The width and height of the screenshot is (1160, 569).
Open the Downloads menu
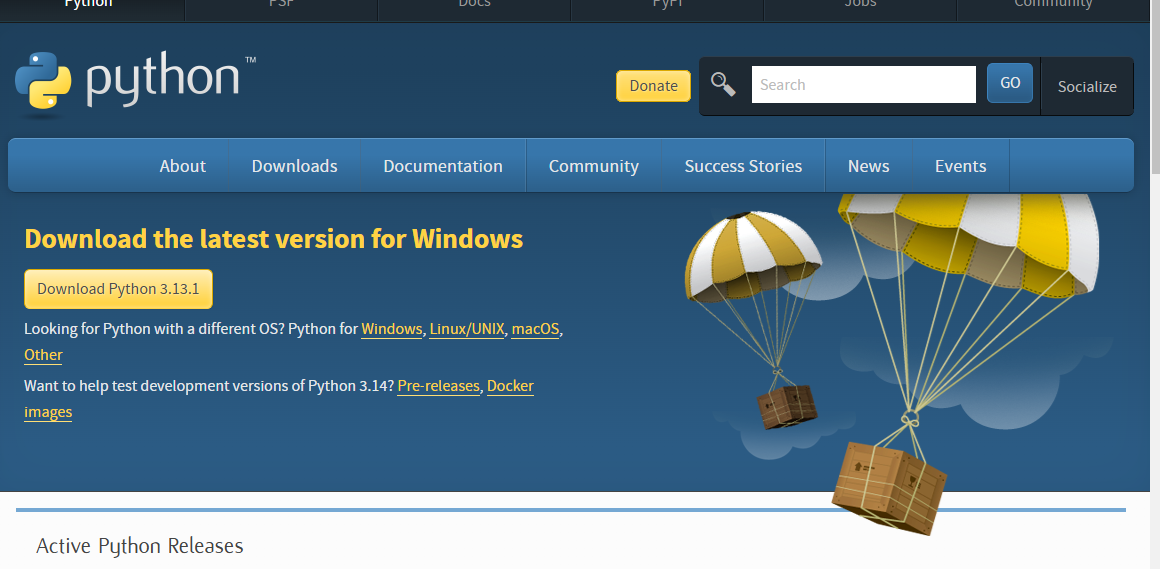coord(294,166)
